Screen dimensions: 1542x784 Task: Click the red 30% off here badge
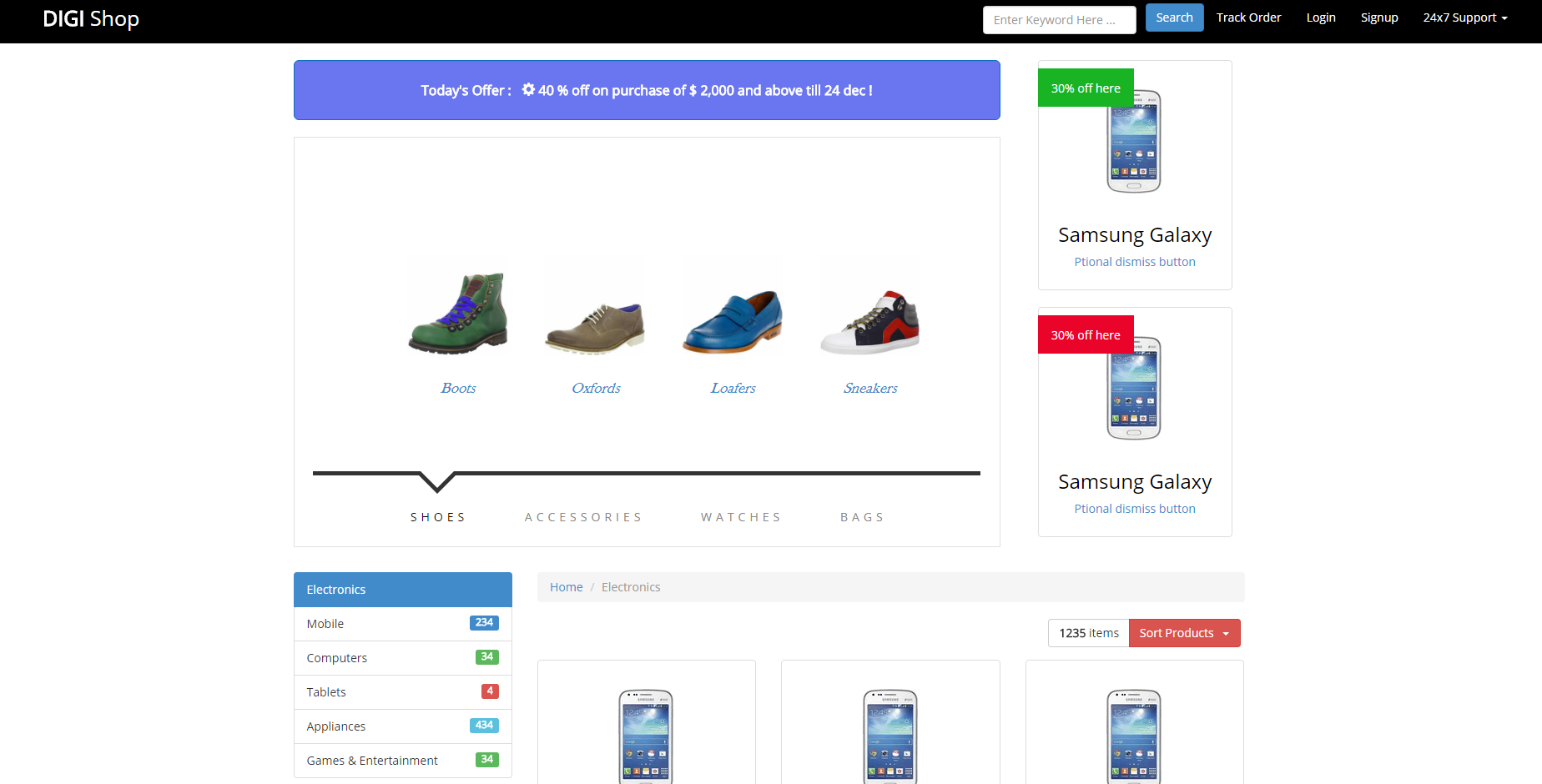point(1085,334)
